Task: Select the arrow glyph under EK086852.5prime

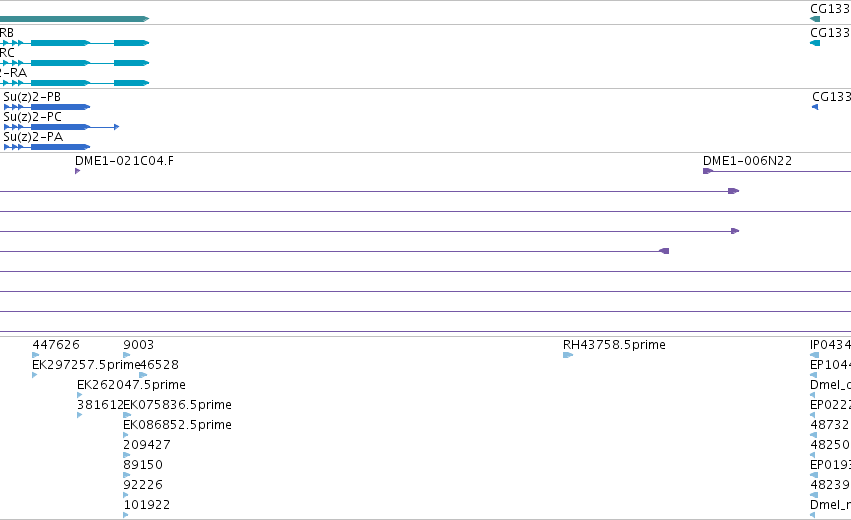Action: (x=126, y=435)
